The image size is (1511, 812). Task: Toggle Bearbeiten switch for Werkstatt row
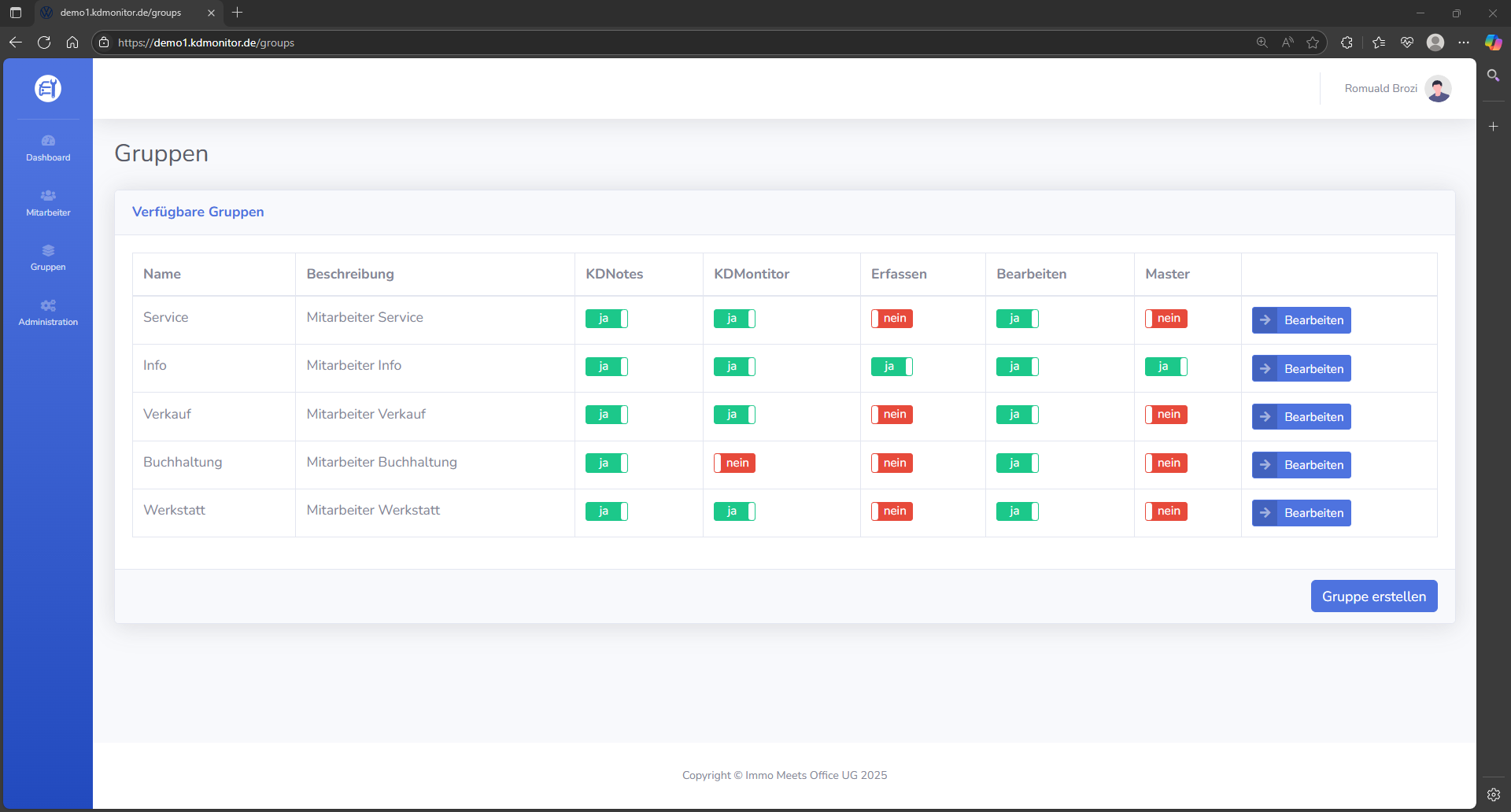pyautogui.click(x=1017, y=511)
